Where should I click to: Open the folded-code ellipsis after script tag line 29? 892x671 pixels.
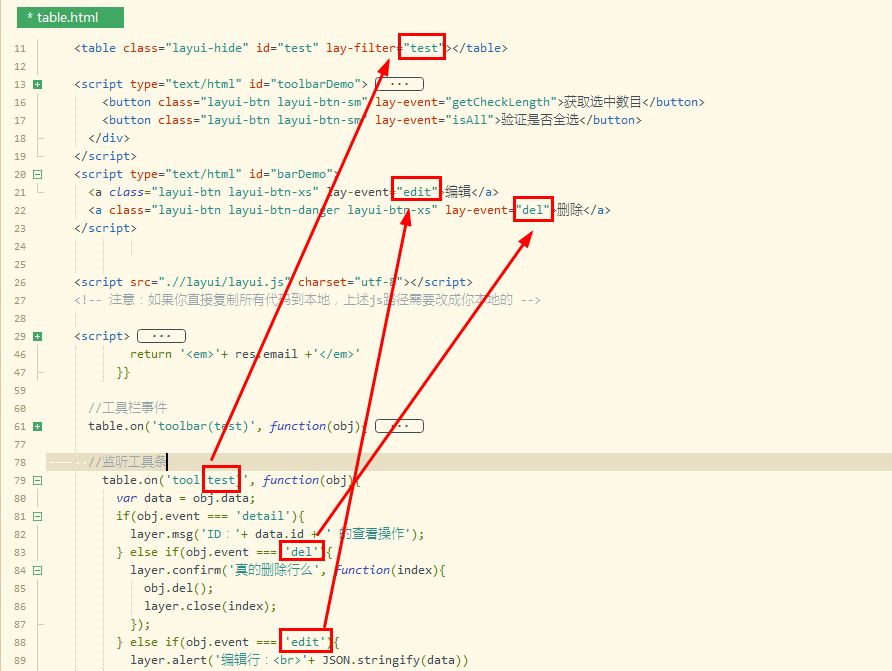pos(162,336)
